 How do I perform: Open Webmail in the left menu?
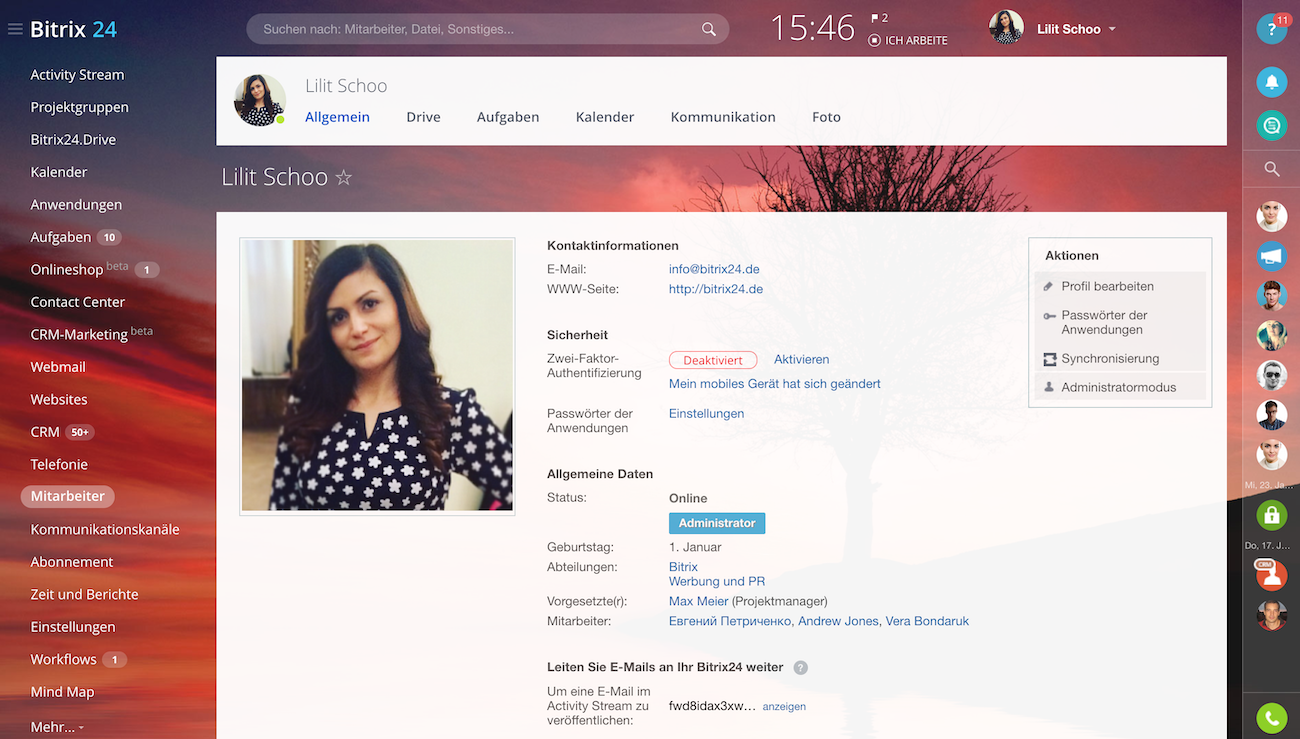(x=58, y=367)
